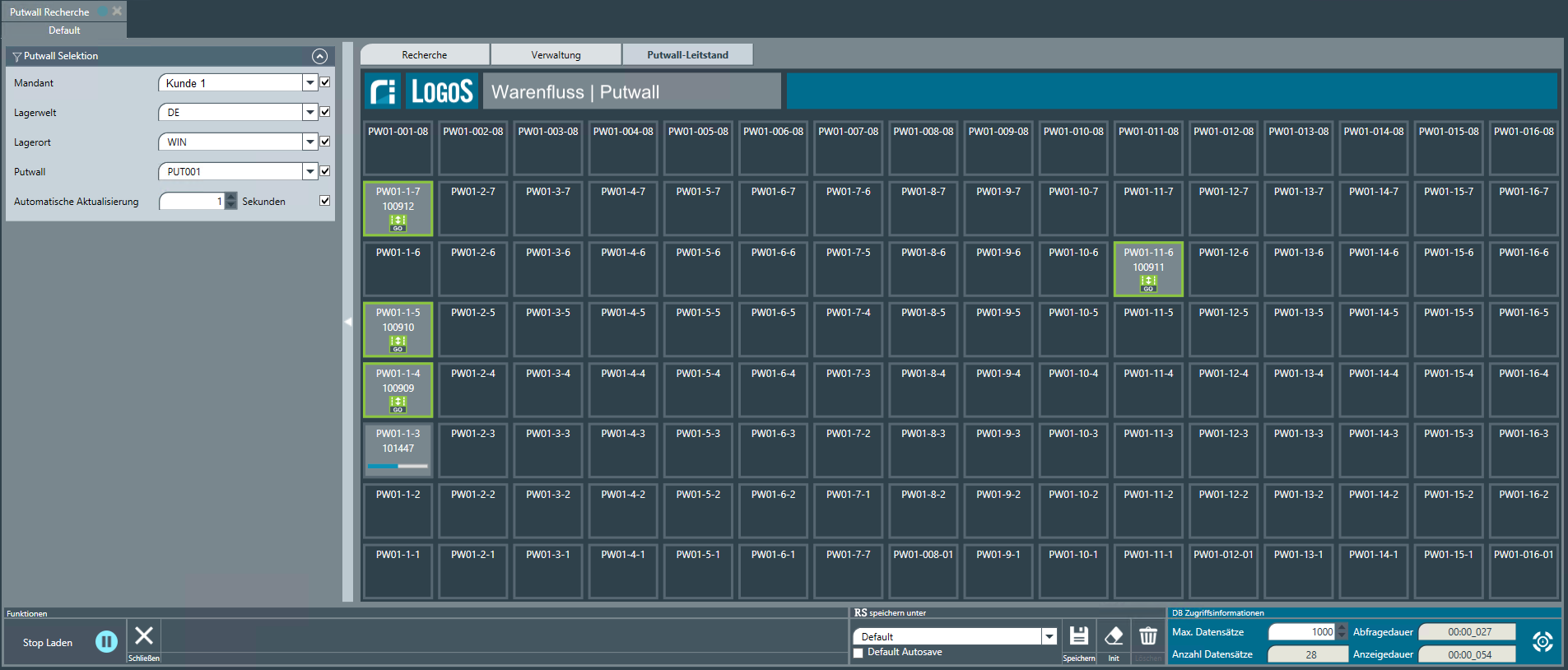This screenshot has height=670, width=1568.
Task: Pause loading with Stop Laden icon
Action: point(106,641)
